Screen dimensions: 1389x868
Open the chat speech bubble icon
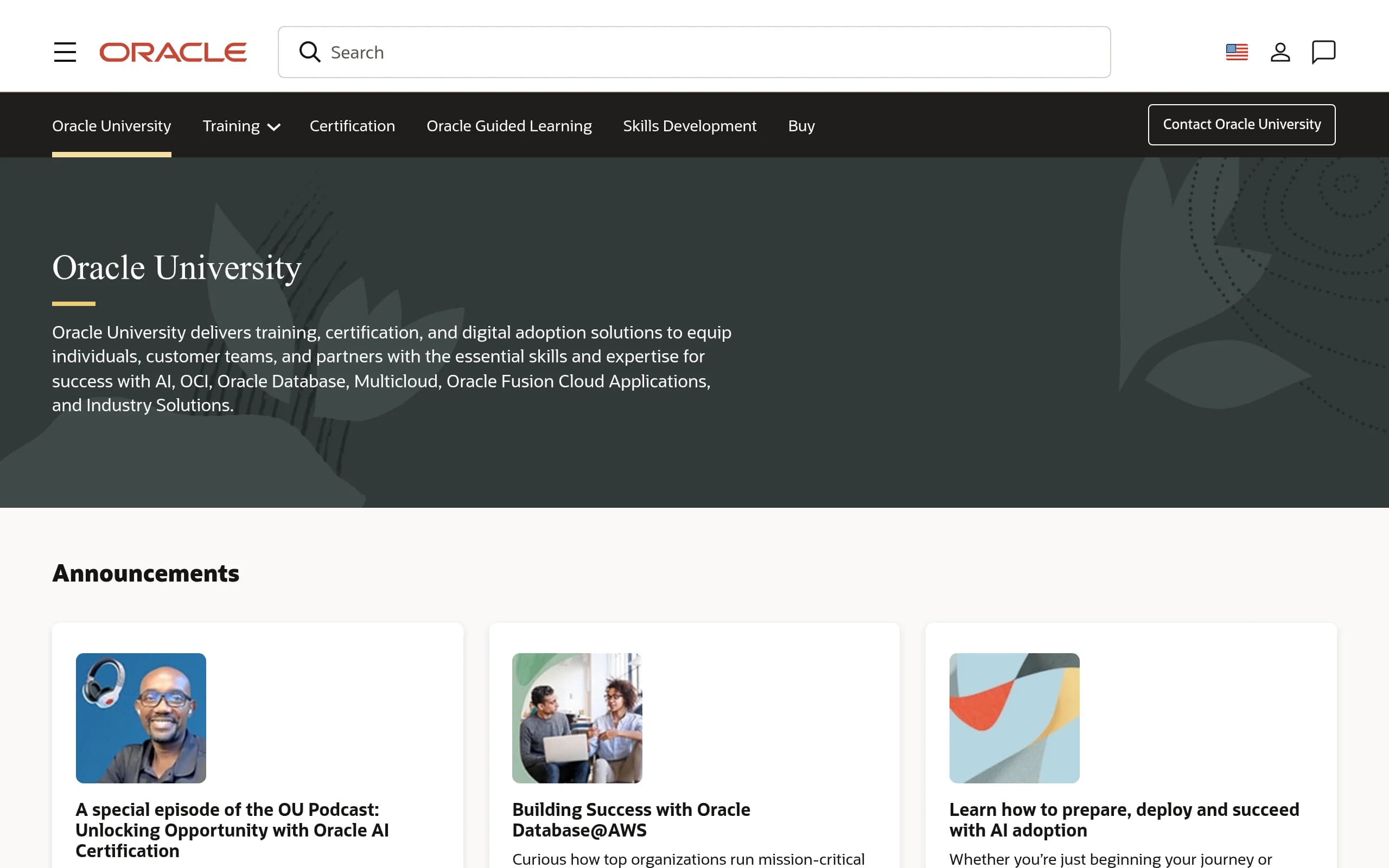click(x=1323, y=52)
